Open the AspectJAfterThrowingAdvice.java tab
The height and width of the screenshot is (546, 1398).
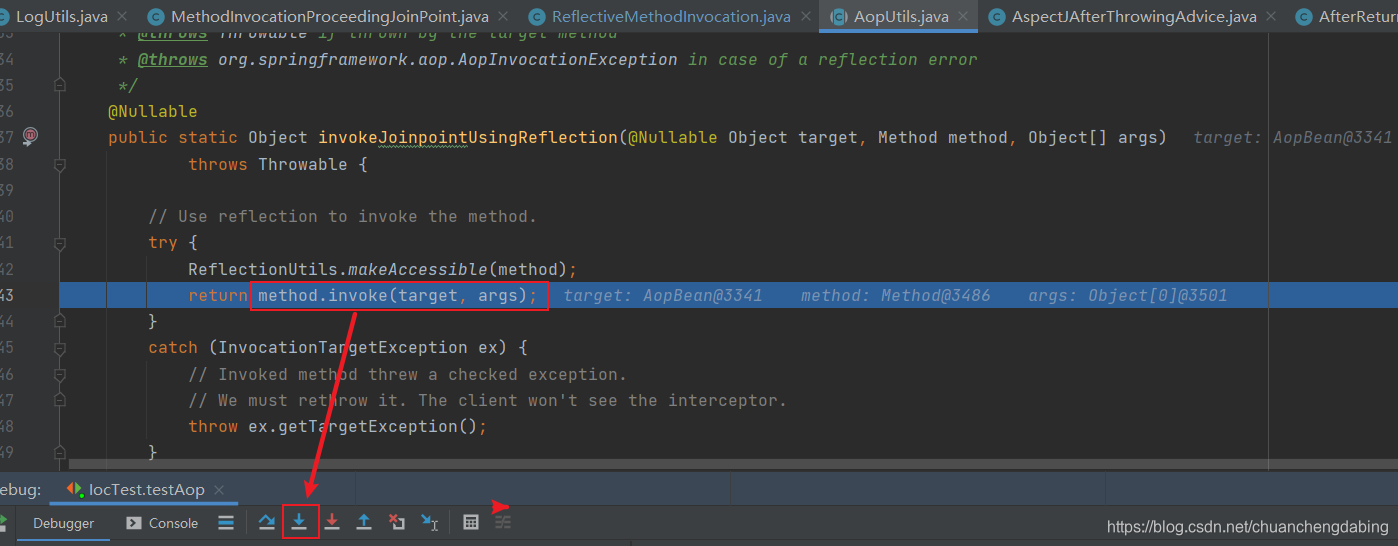tap(1132, 17)
